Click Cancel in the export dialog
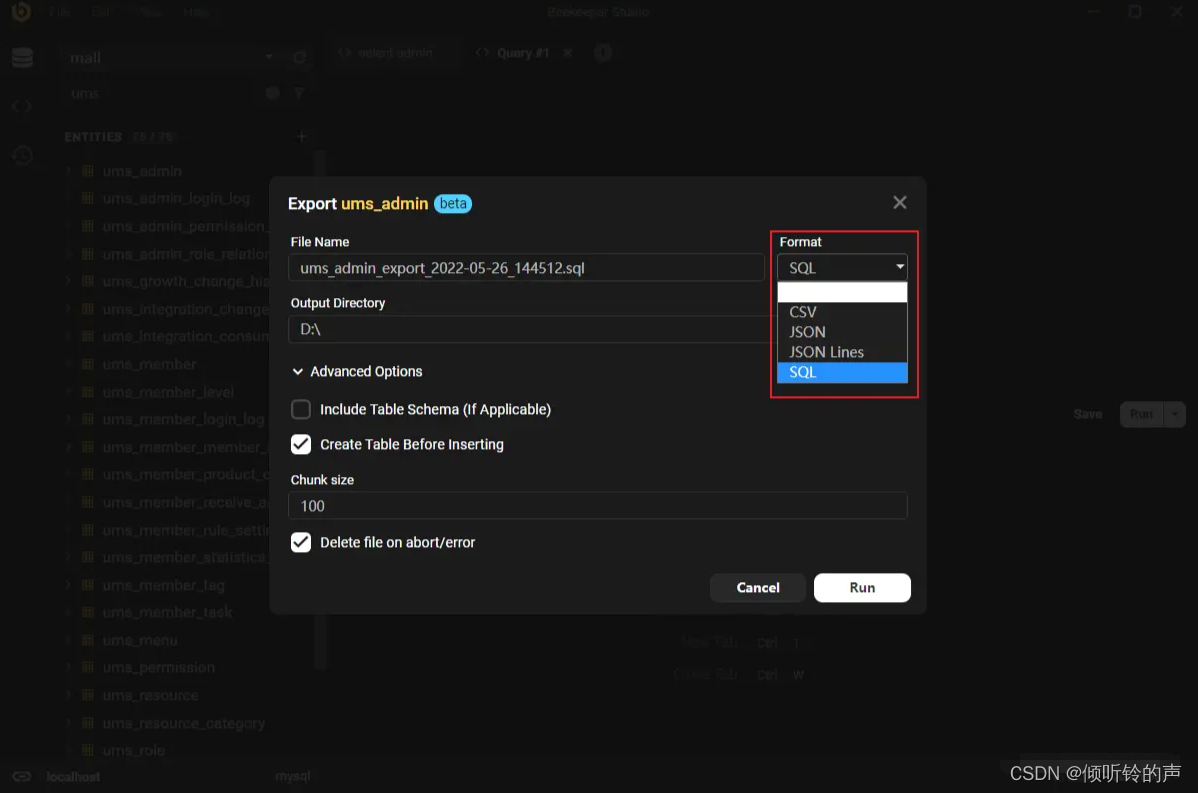 click(x=757, y=587)
